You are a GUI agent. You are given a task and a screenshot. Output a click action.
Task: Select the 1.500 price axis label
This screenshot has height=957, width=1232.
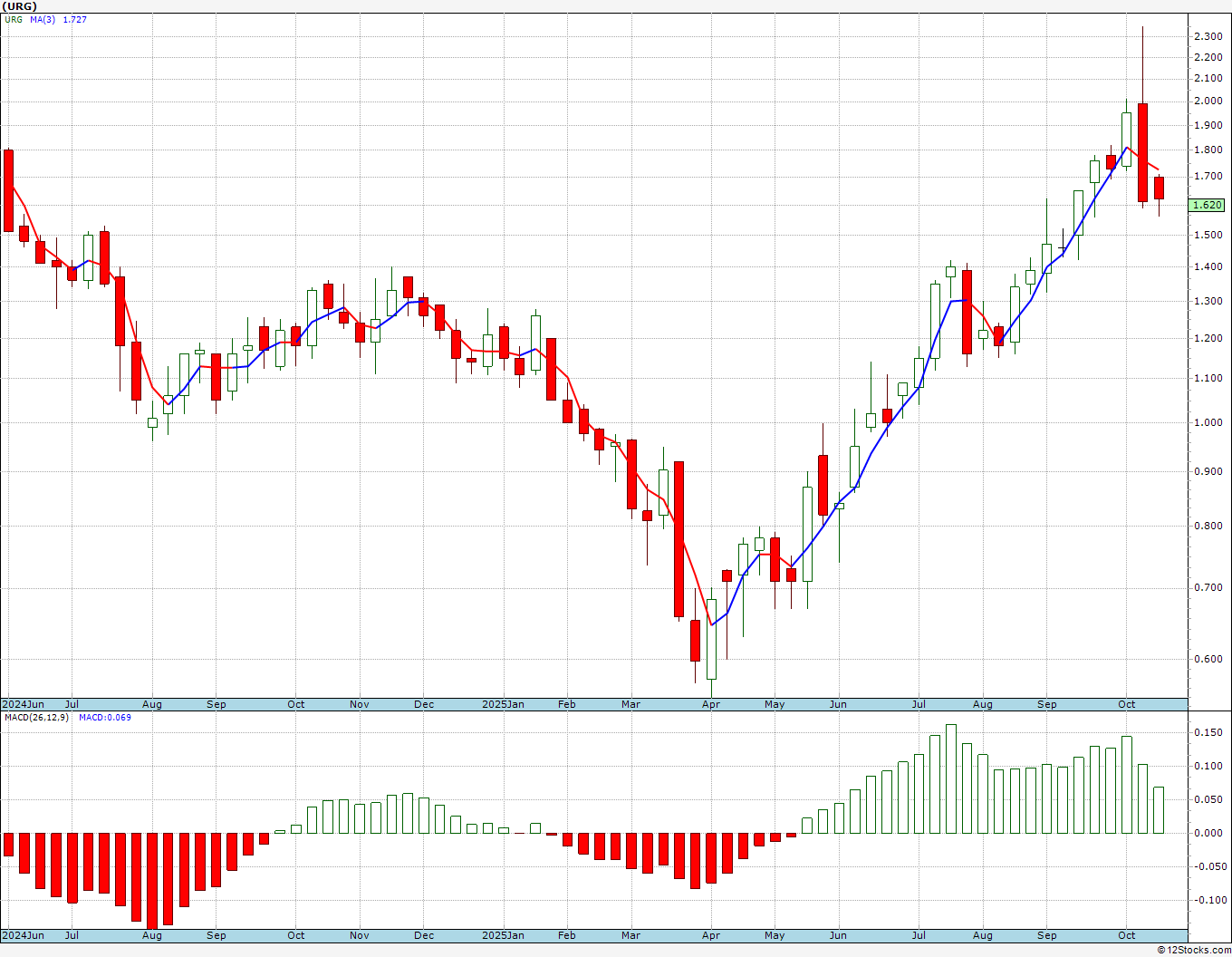[1208, 235]
